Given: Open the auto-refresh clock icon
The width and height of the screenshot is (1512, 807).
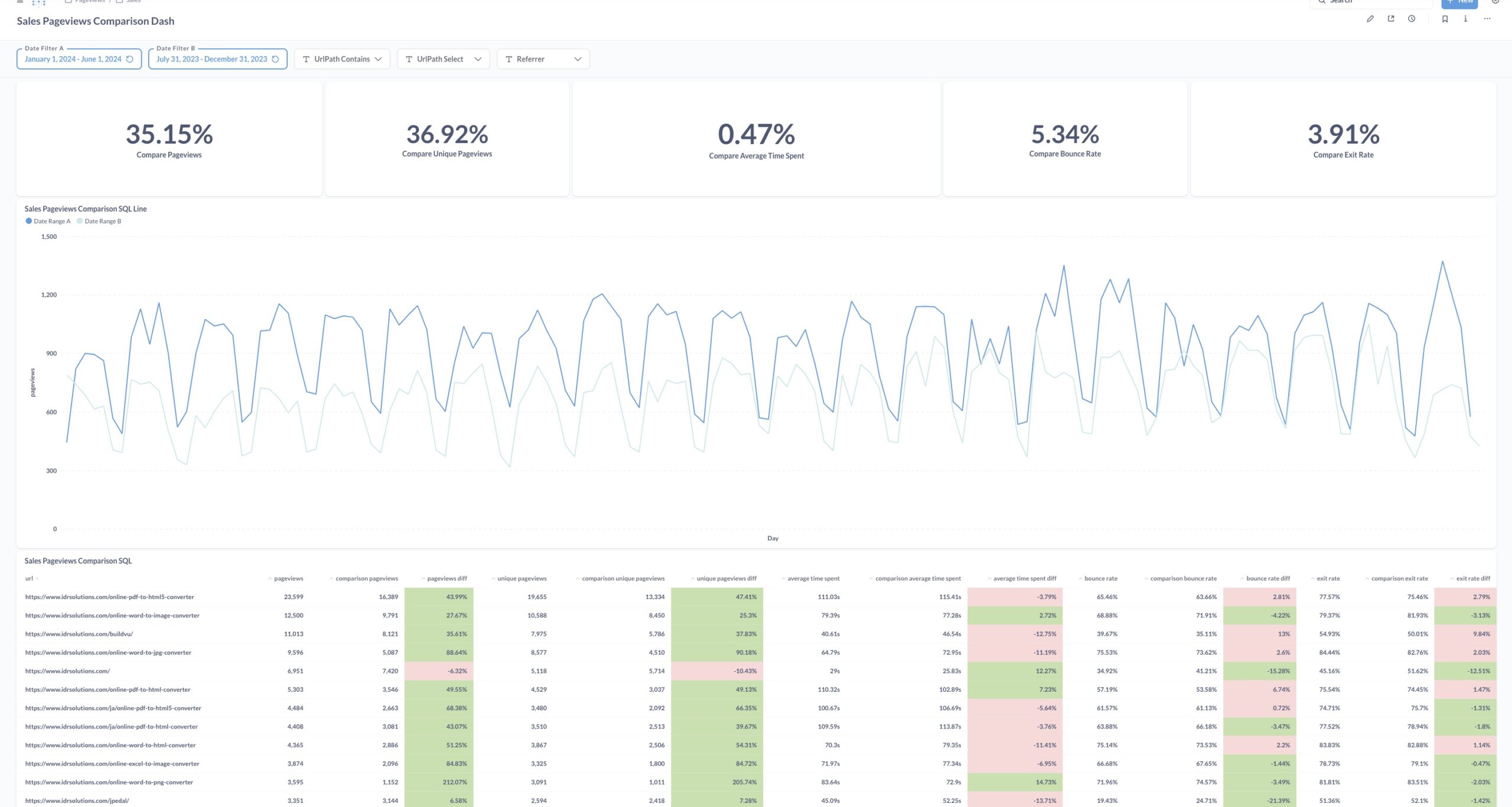Looking at the screenshot, I should coord(1412,19).
